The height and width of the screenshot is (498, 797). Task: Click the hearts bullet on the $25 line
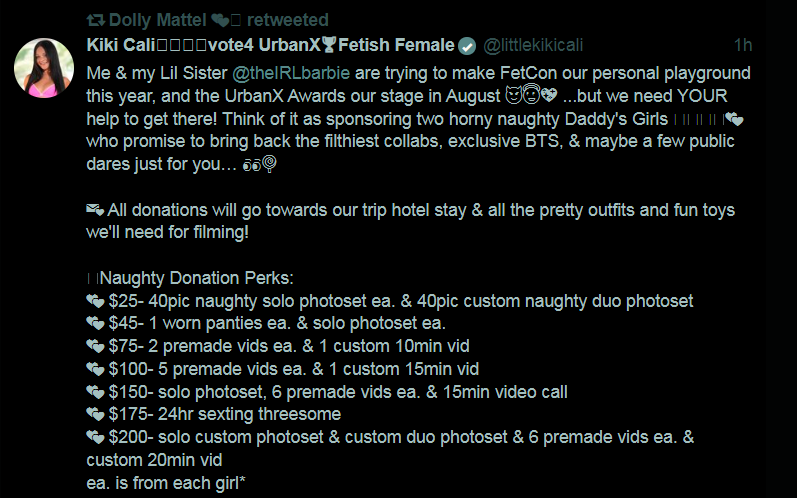(x=95, y=301)
